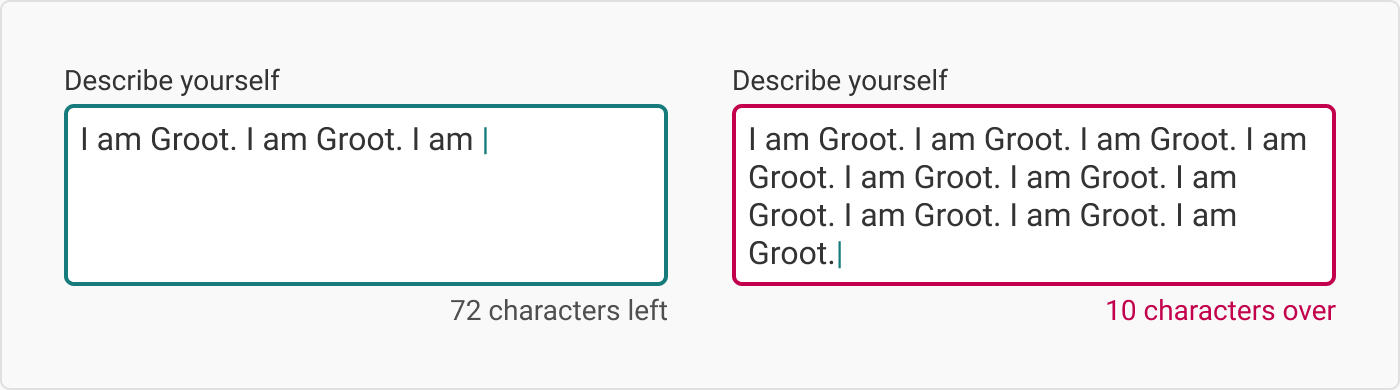The height and width of the screenshot is (390, 1400).
Task: Click the number "72" in gray counter
Action: 466,311
